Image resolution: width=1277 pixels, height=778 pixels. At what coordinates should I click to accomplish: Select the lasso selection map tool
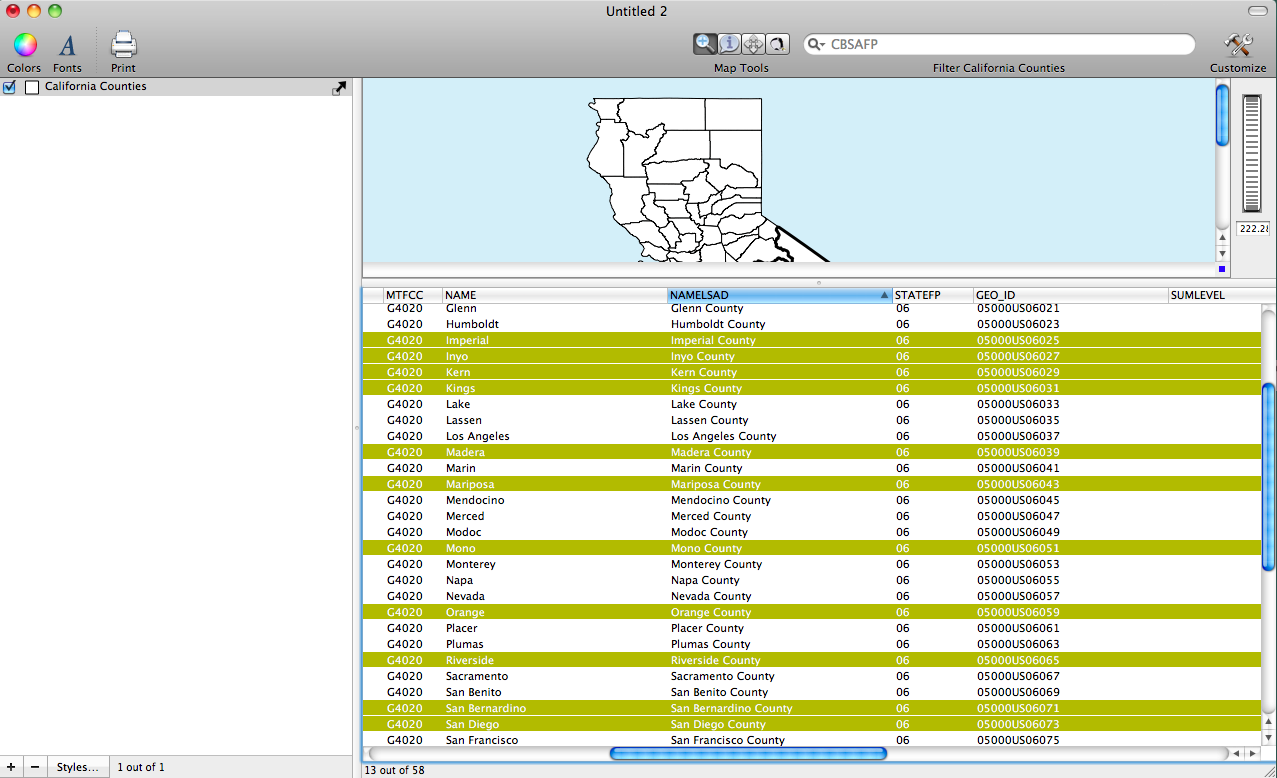coord(777,44)
